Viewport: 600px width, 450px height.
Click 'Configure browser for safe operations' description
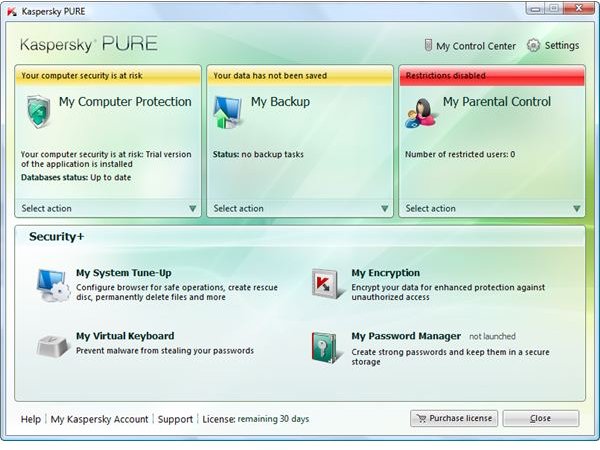[x=177, y=292]
